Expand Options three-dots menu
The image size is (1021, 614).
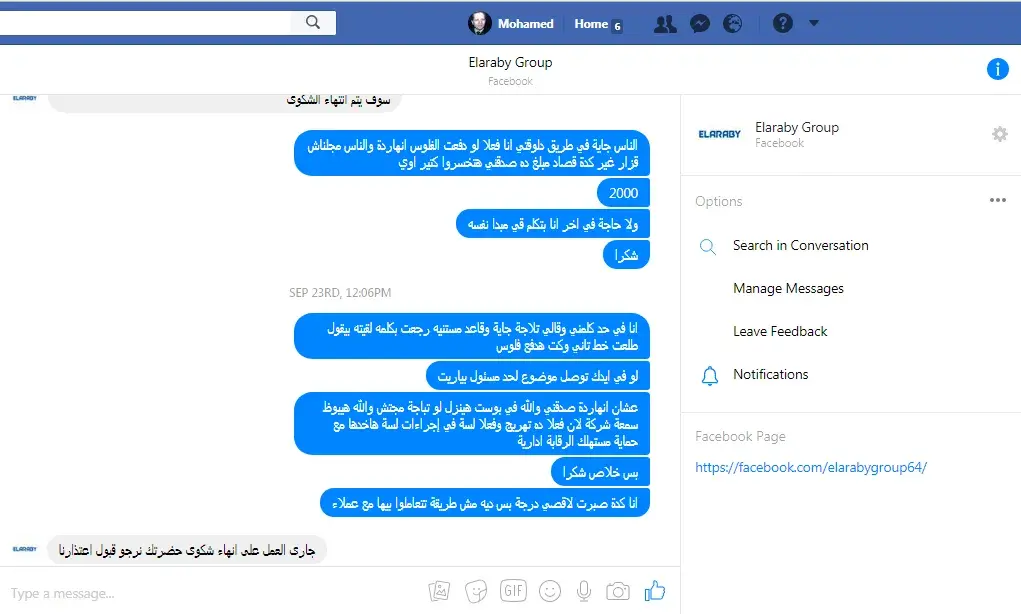(x=998, y=200)
